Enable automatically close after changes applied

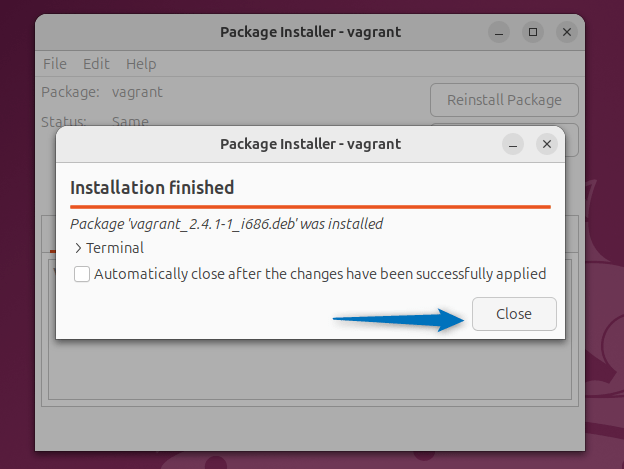pyautogui.click(x=82, y=274)
